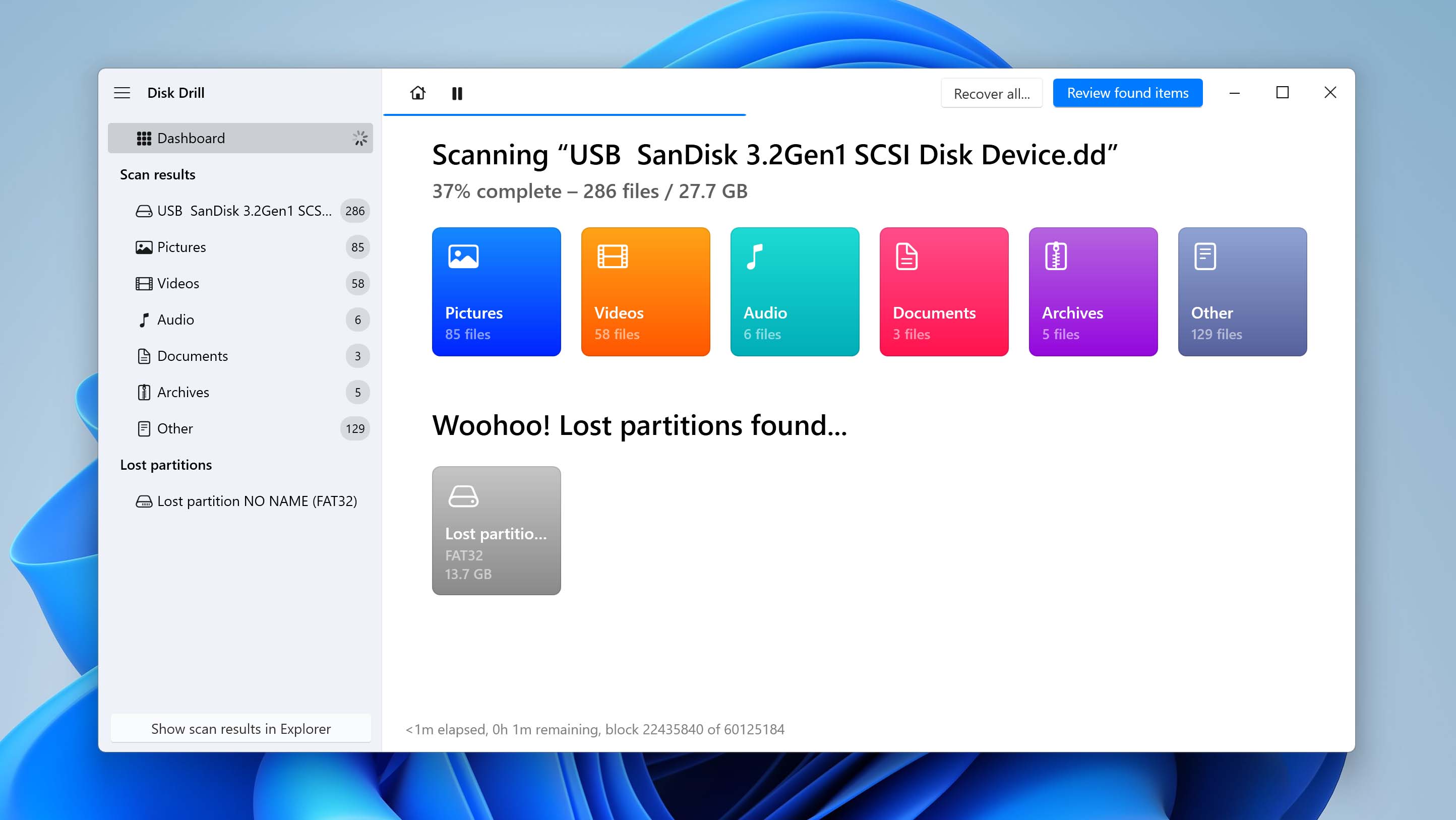Select USB SanDisk scan result item
This screenshot has width=1456, height=820.
(x=243, y=211)
